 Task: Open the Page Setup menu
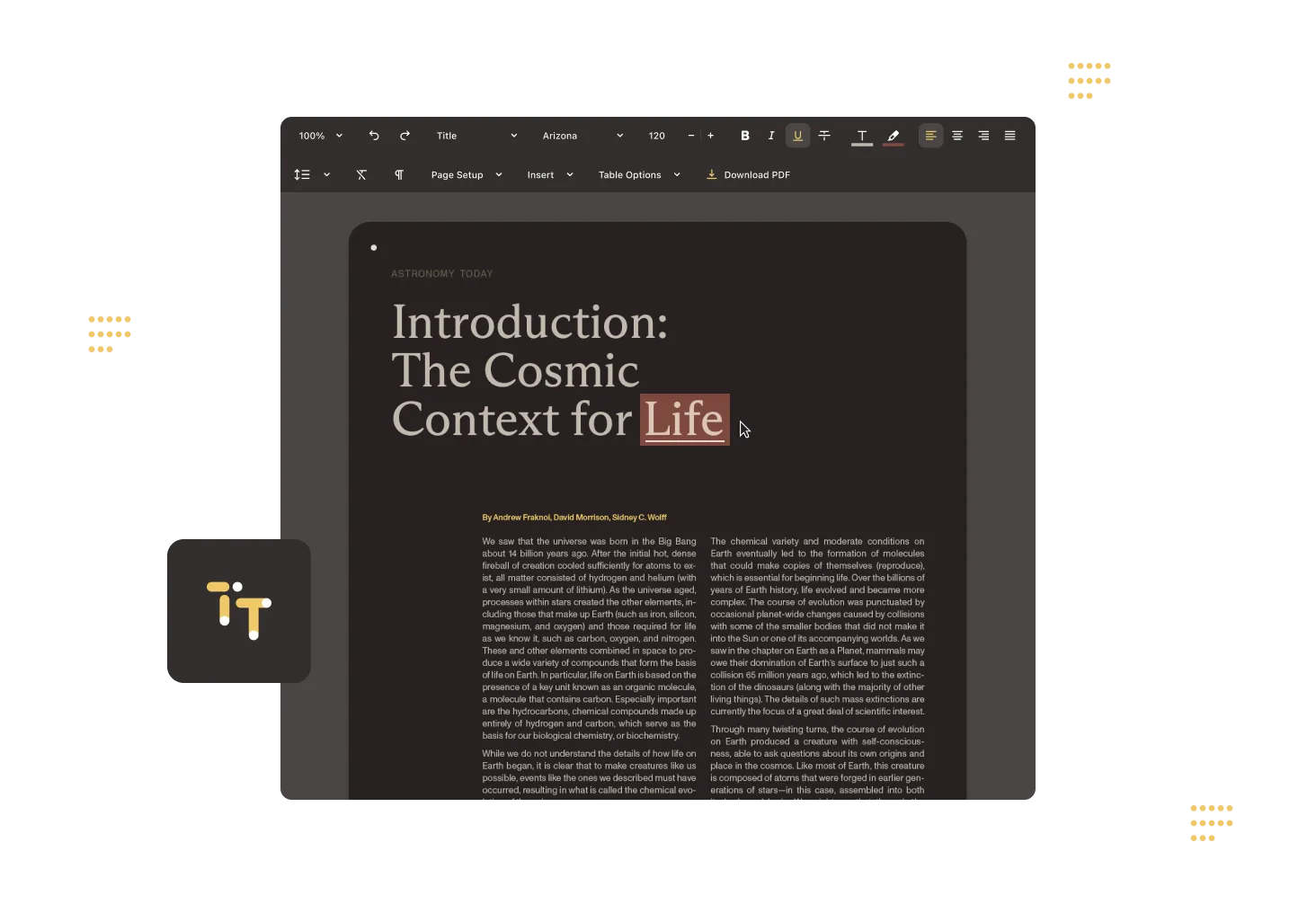click(x=466, y=175)
